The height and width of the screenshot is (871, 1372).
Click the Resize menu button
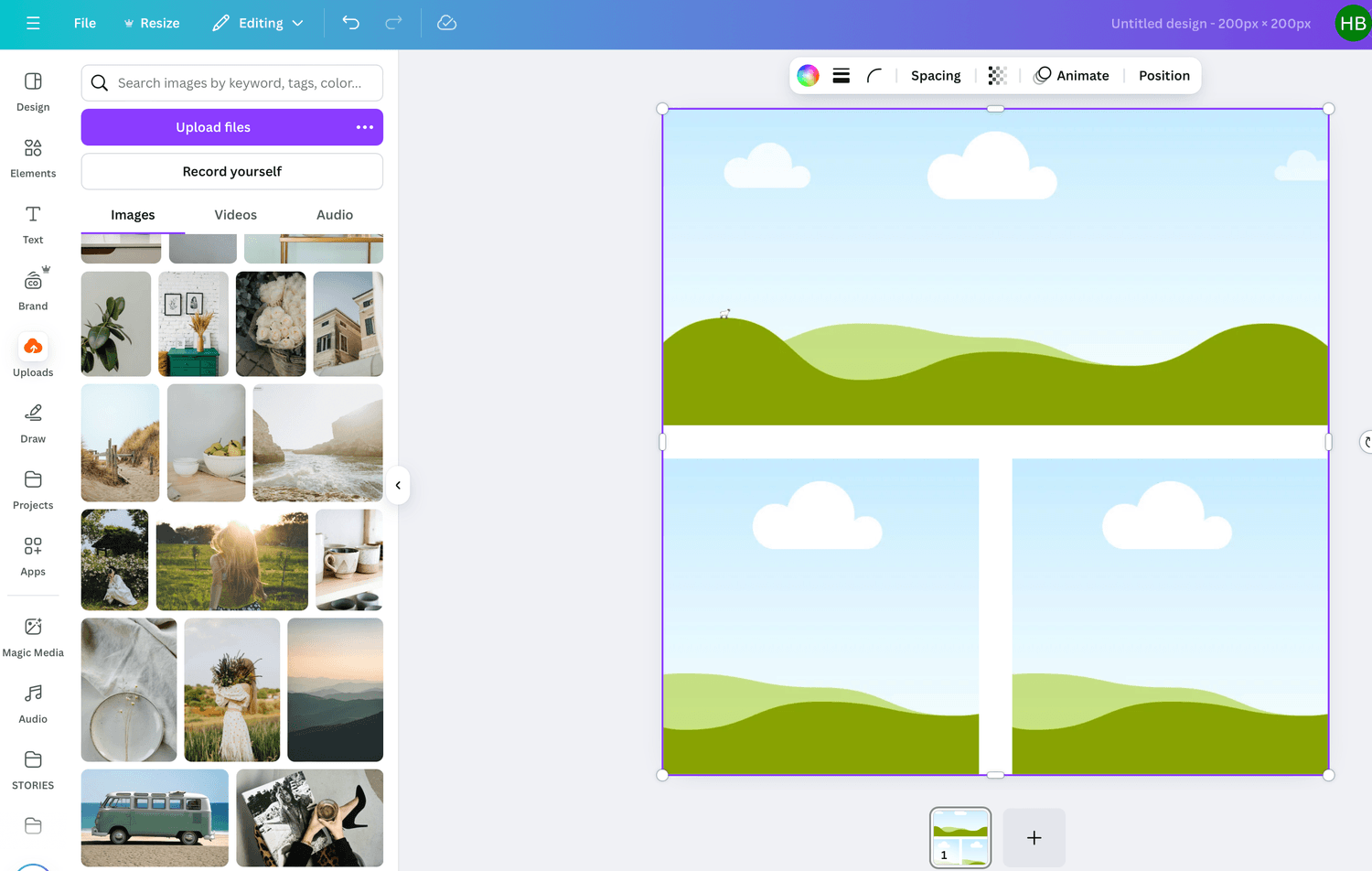[152, 23]
